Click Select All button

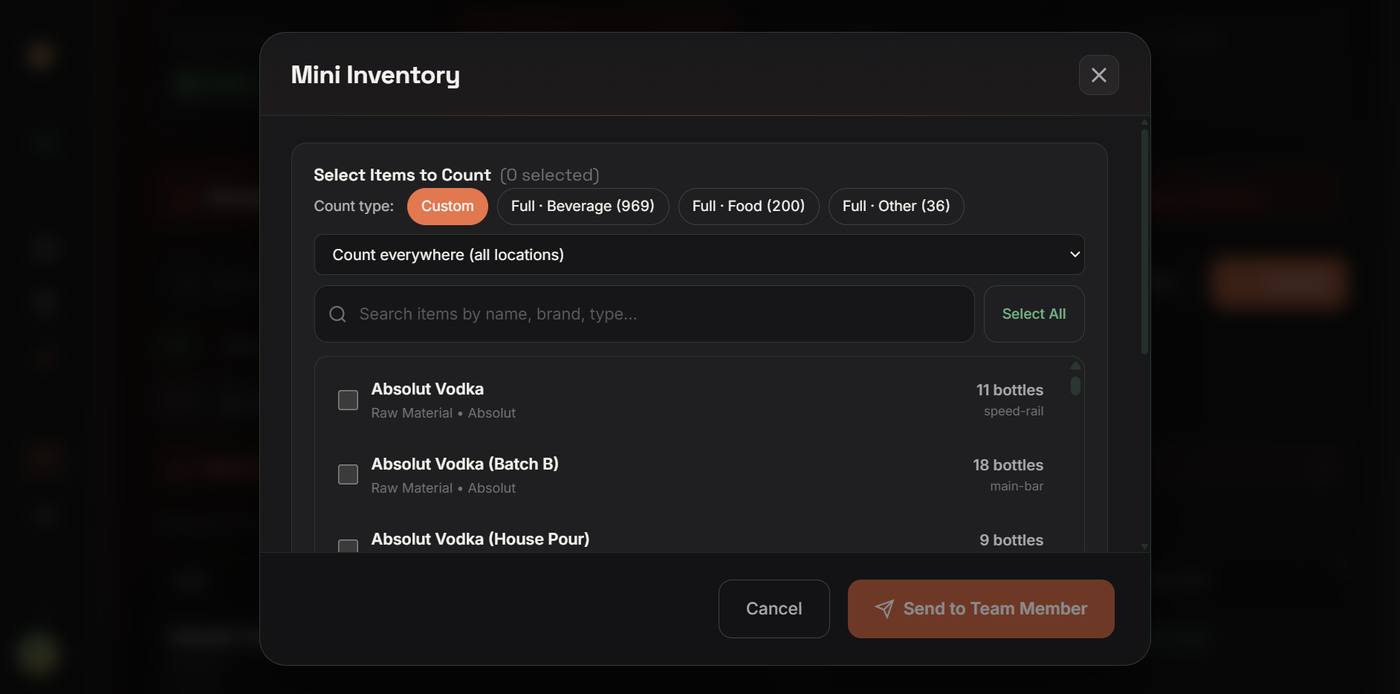[x=1034, y=314]
